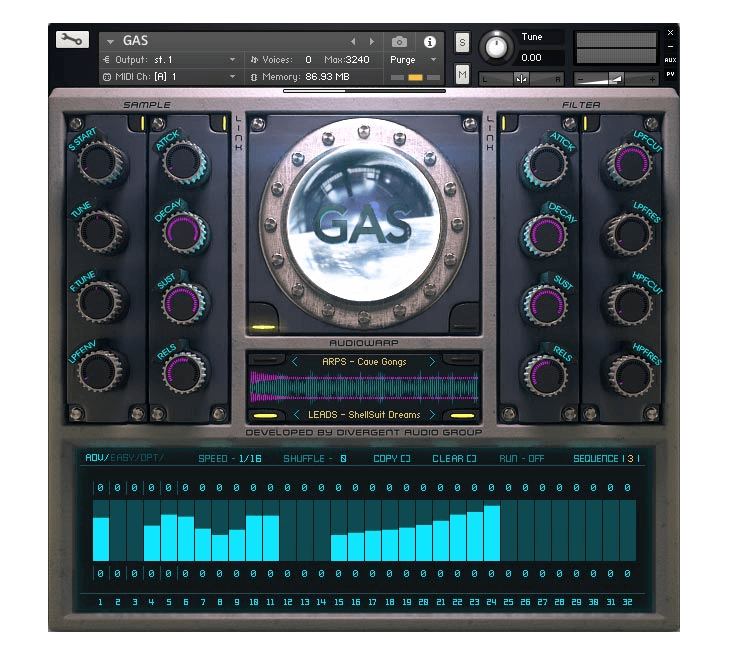Click the Tune value 0.00 field
This screenshot has width=730, height=655.
pos(539,58)
